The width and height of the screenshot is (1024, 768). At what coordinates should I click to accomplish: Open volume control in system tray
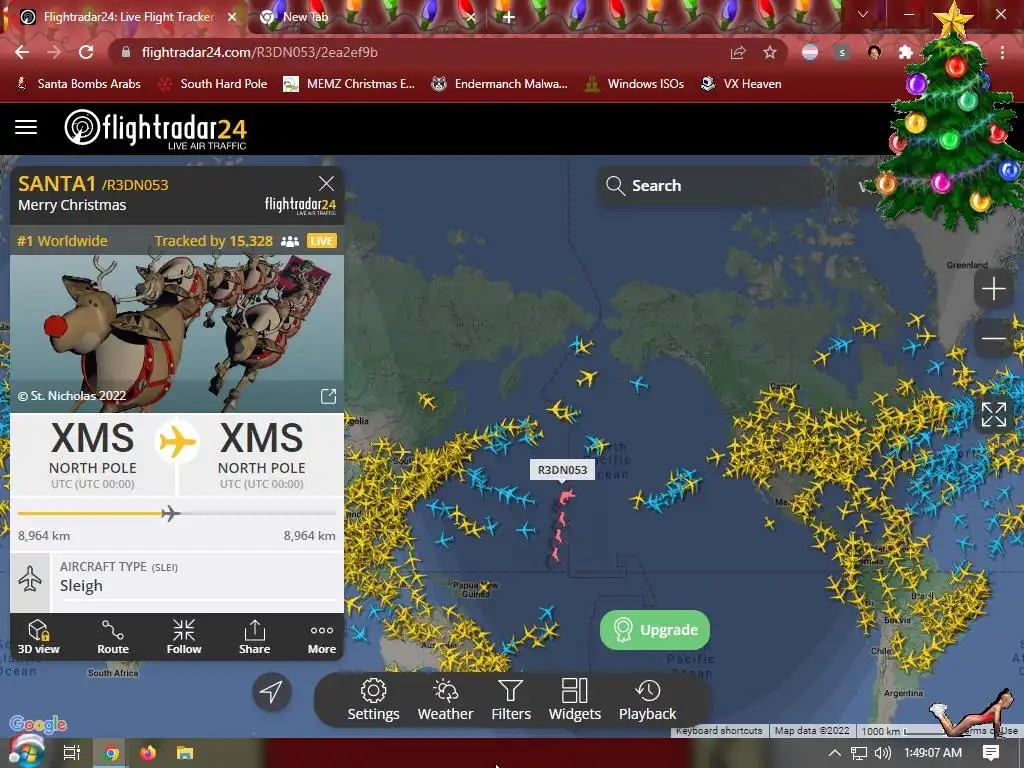(882, 753)
